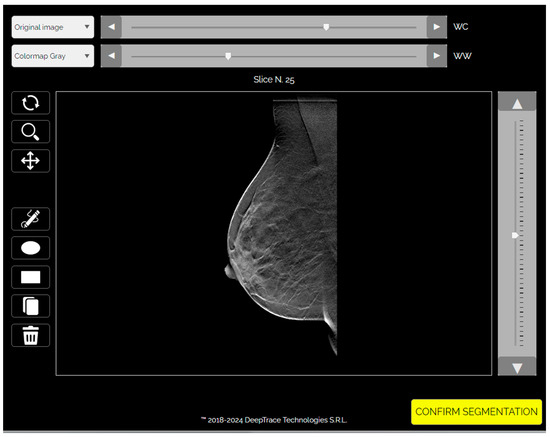Click the WC slider right arrow
Screen dimensions: 550x437
tap(437, 27)
